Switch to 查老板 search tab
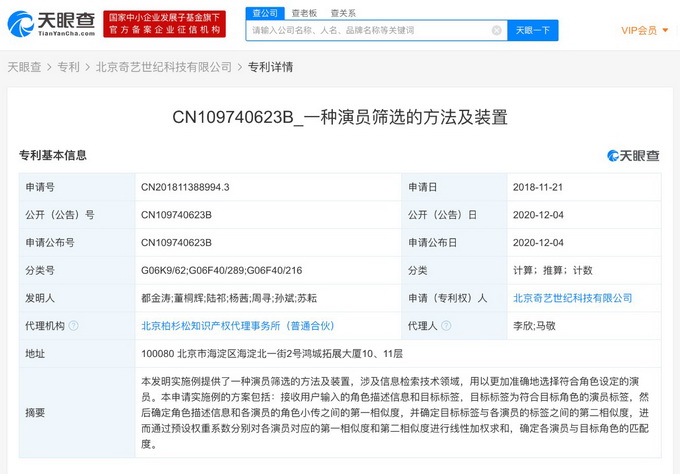 (304, 13)
